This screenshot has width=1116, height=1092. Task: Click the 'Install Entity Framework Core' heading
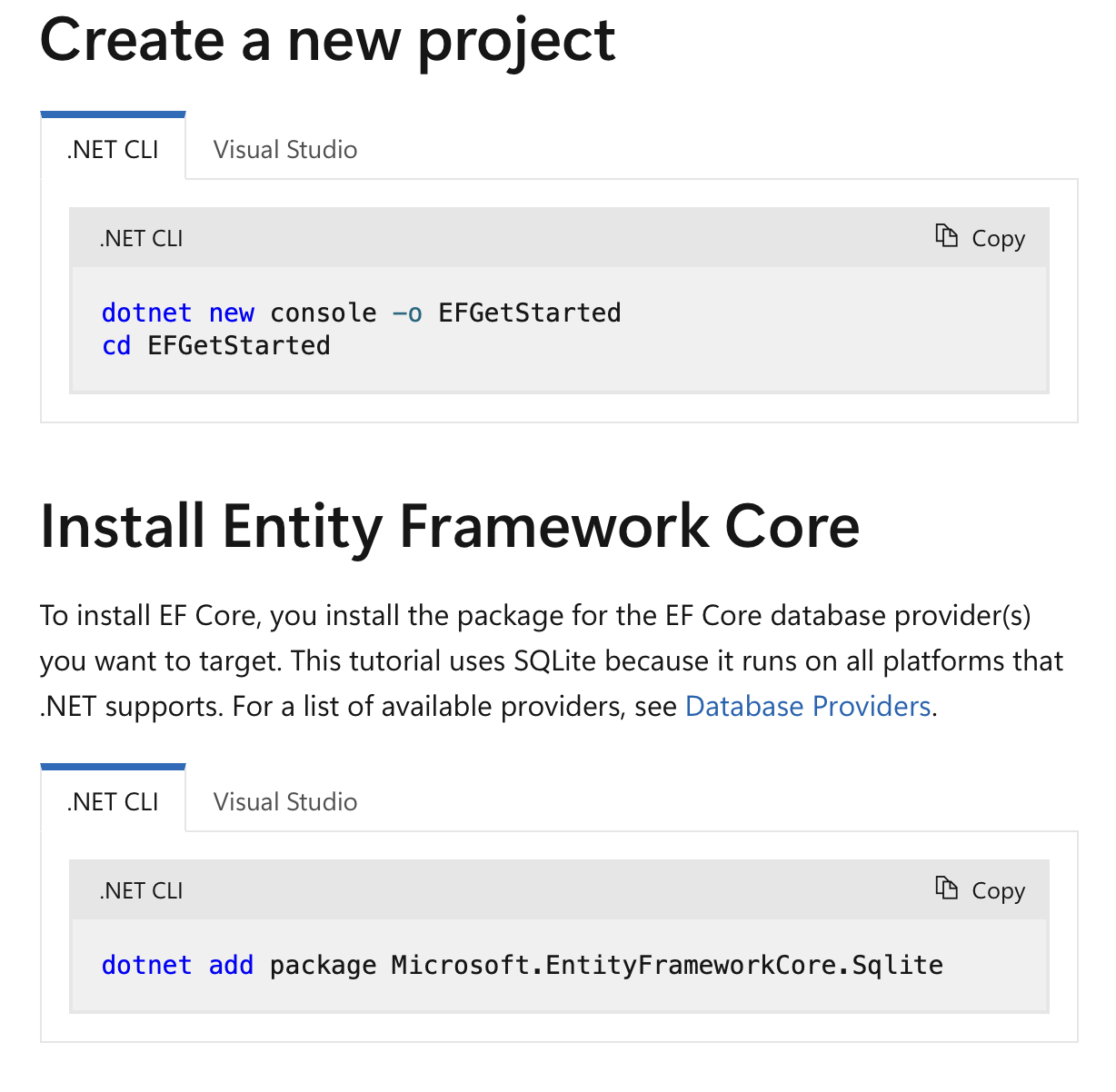click(450, 527)
